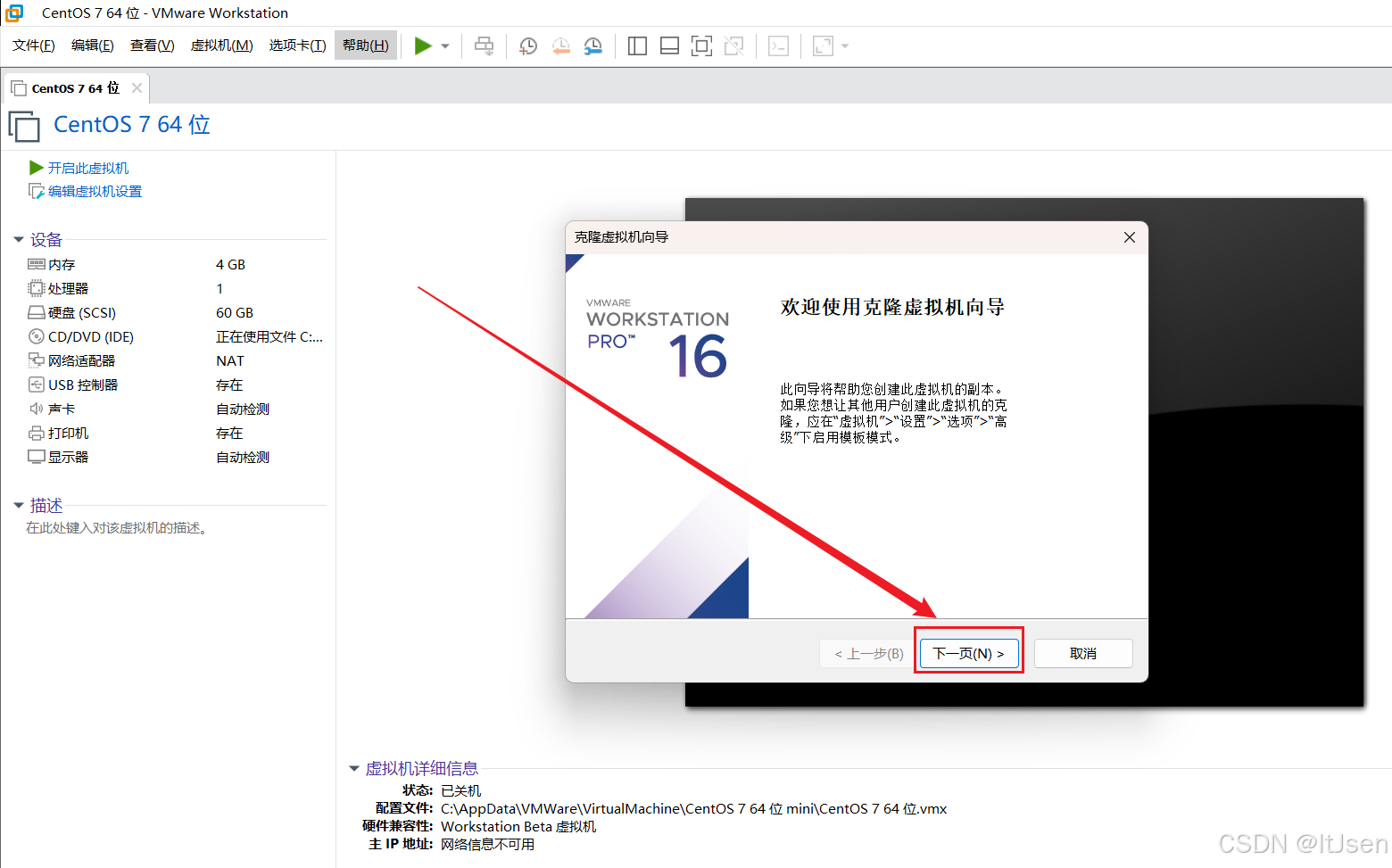Select the CentOS 7 64 位 tab
1392x868 pixels.
pos(75,88)
